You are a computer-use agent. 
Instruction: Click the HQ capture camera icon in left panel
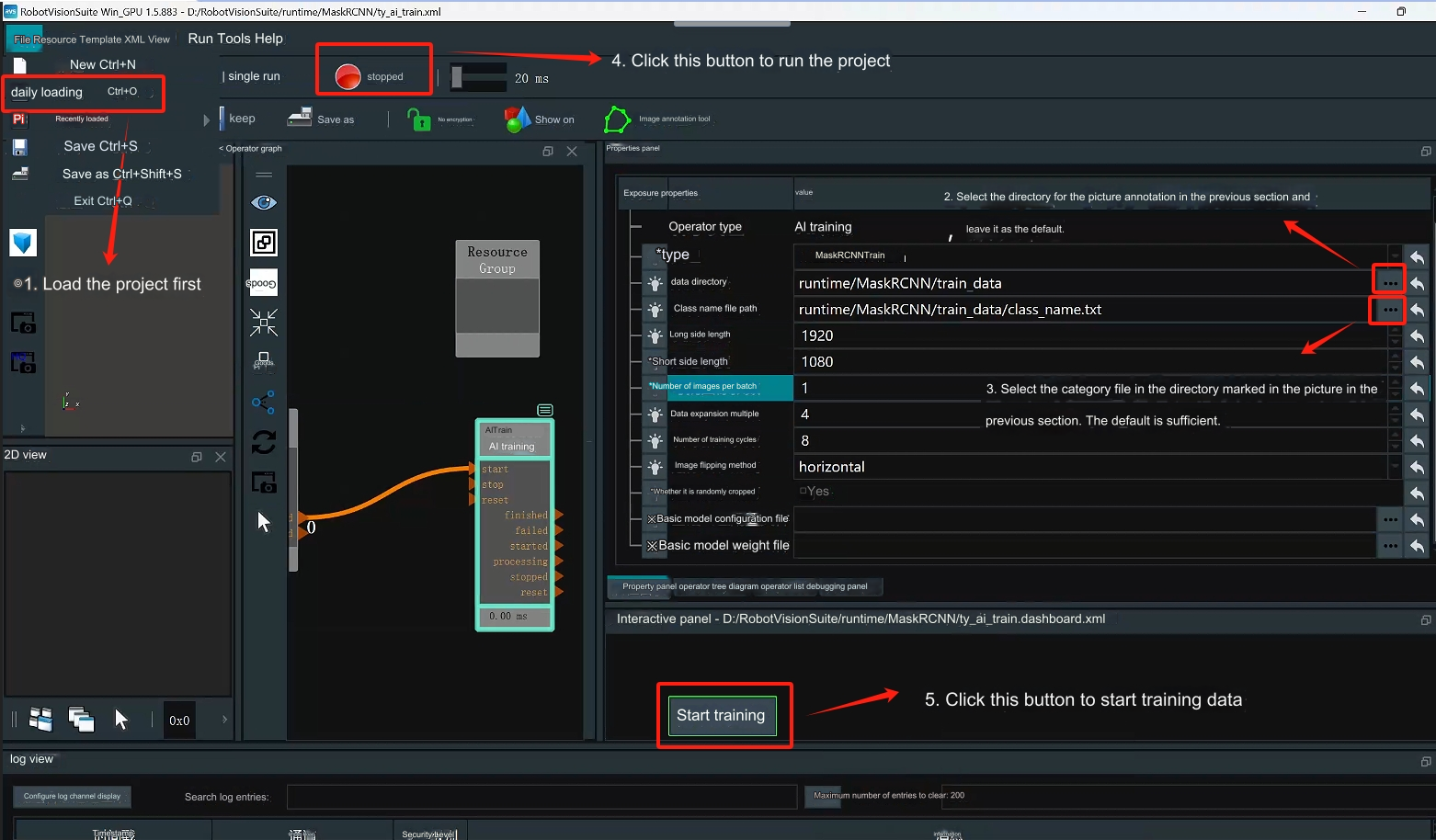23,362
